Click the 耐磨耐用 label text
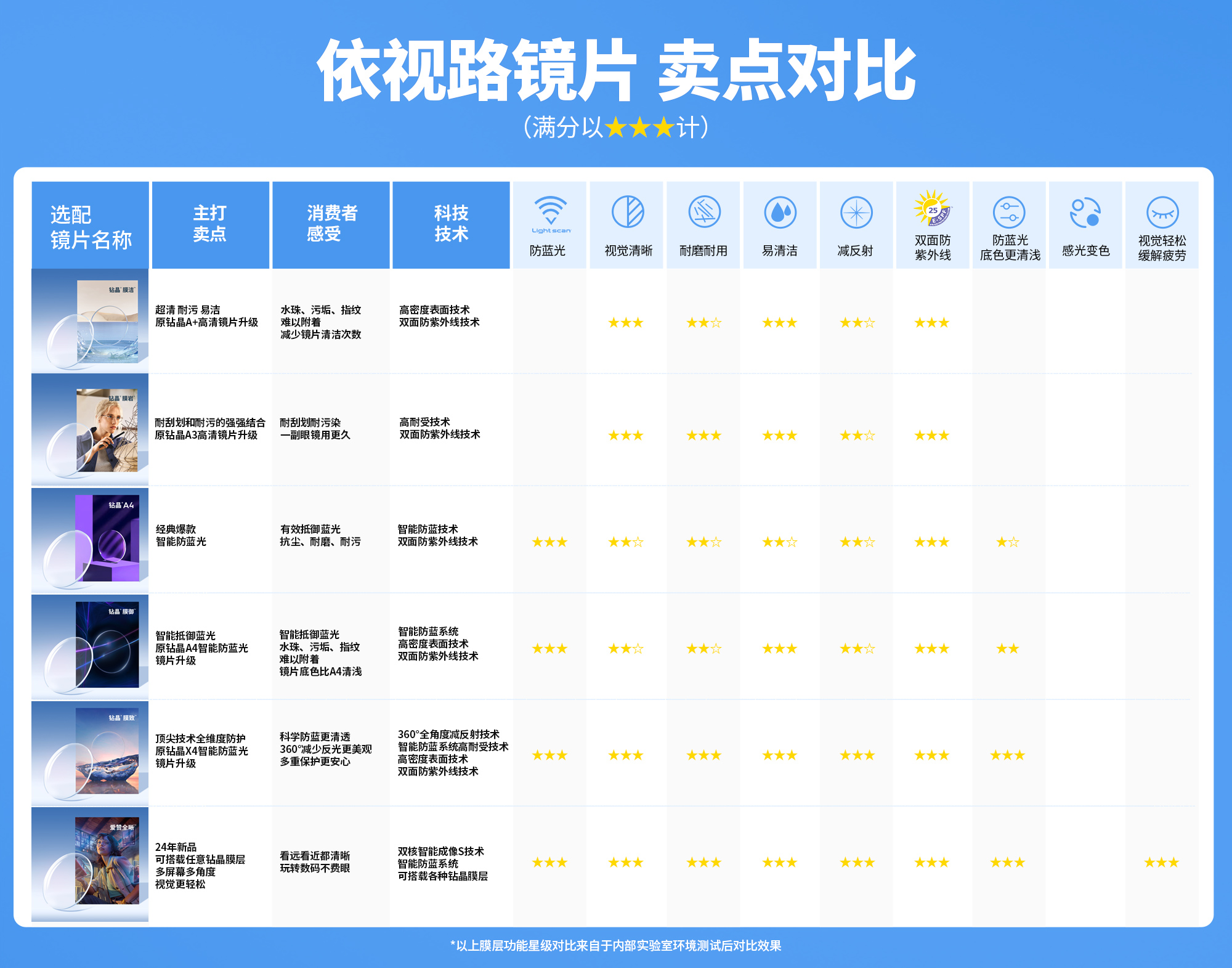Viewport: 1232px width, 968px height. pyautogui.click(x=703, y=251)
